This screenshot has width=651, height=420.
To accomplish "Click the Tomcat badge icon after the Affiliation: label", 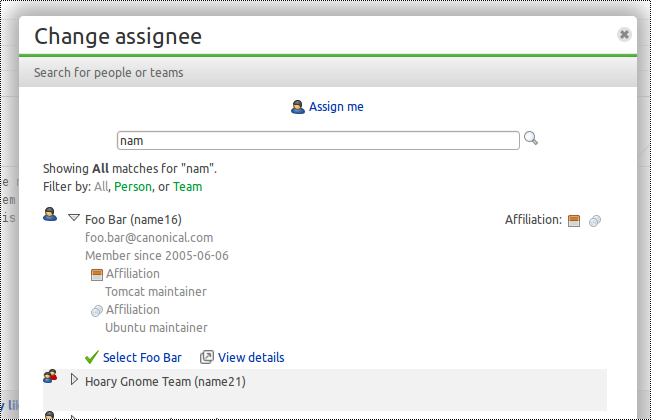I will pyautogui.click(x=574, y=220).
